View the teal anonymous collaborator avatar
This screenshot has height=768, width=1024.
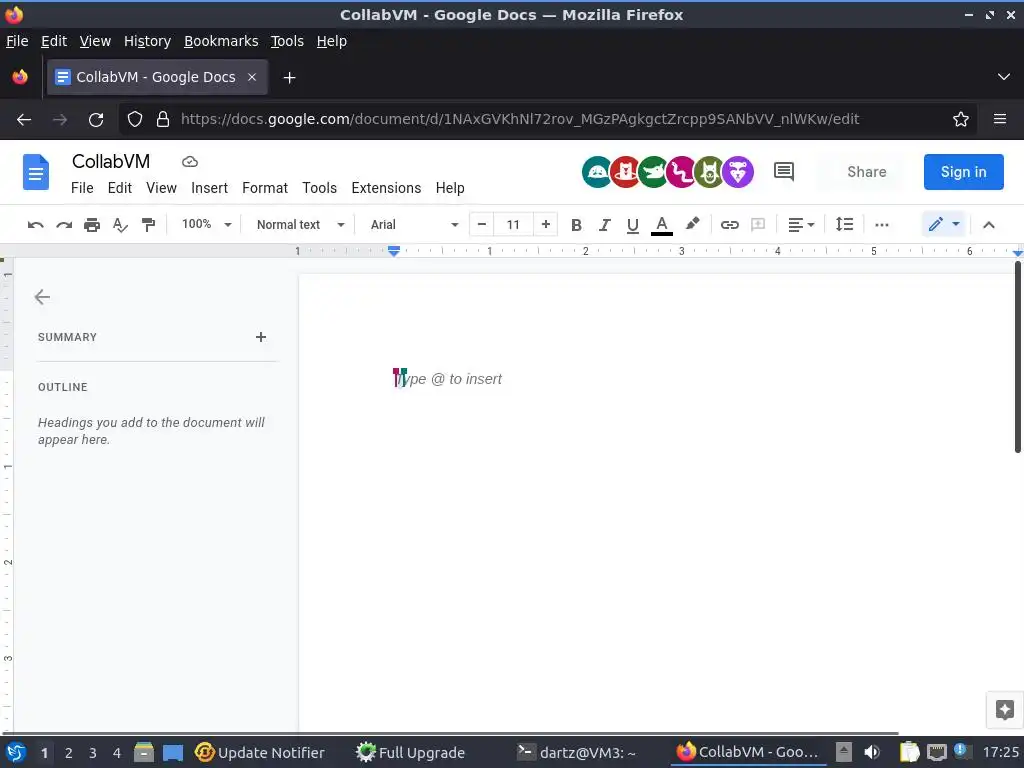point(596,172)
